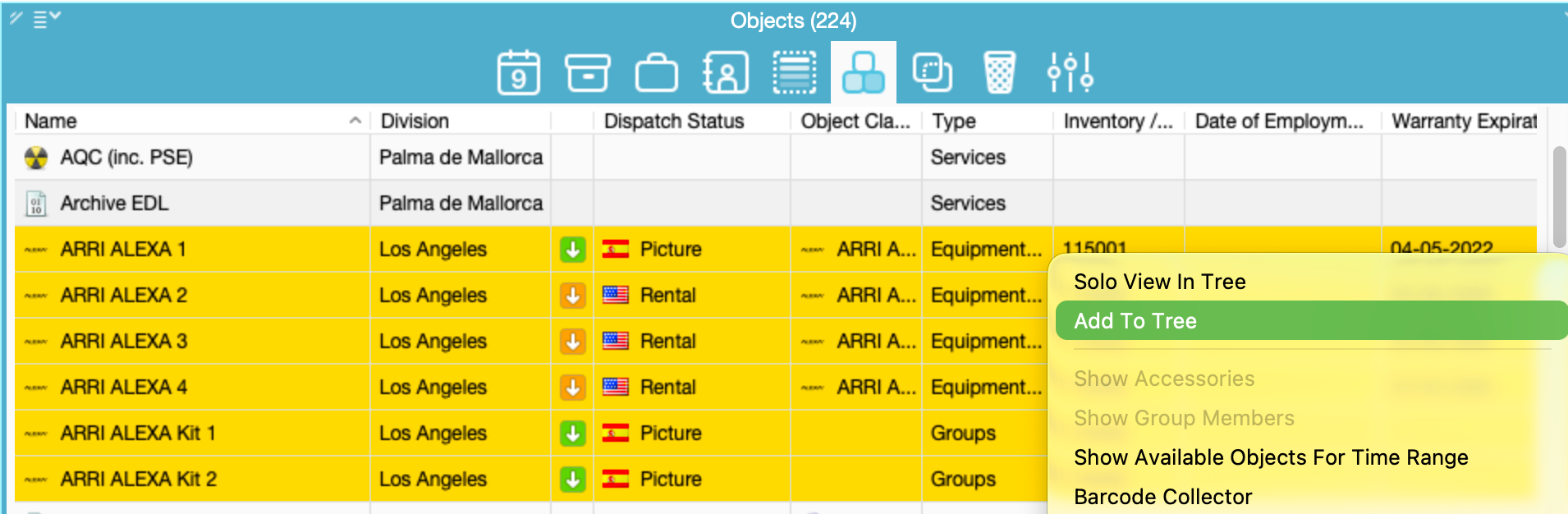Click US flag in ARRI ALEXA 3 row
1568x514 pixels.
tap(616, 341)
